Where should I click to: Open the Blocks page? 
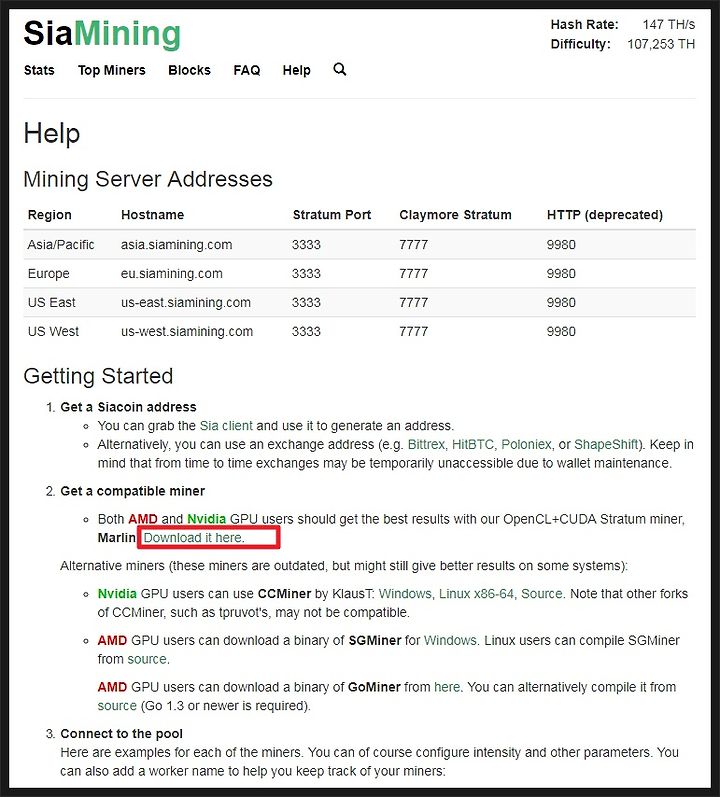click(190, 70)
